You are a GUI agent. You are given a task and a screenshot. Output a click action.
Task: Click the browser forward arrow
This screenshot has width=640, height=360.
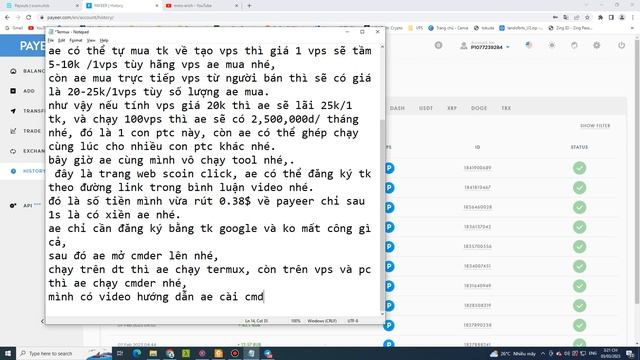point(18,18)
